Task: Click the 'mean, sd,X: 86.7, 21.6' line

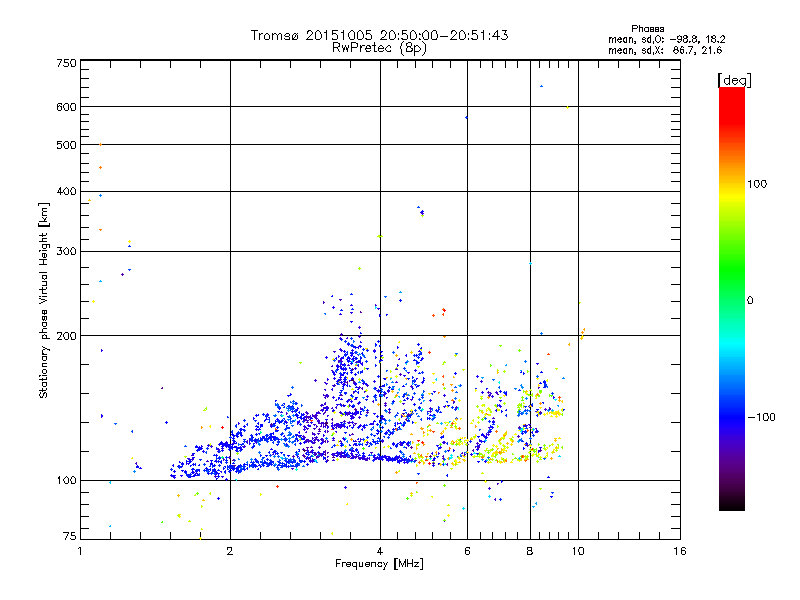Action: (665, 50)
